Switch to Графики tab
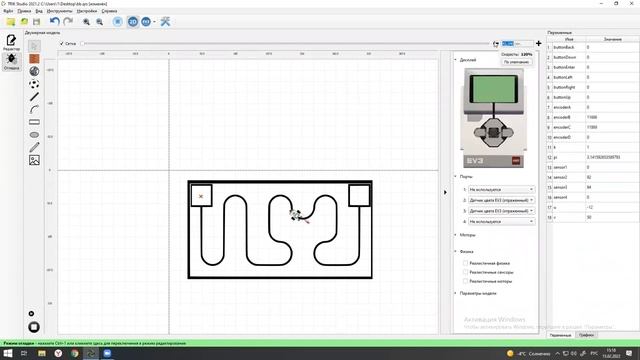The height and width of the screenshot is (360, 640). point(586,335)
